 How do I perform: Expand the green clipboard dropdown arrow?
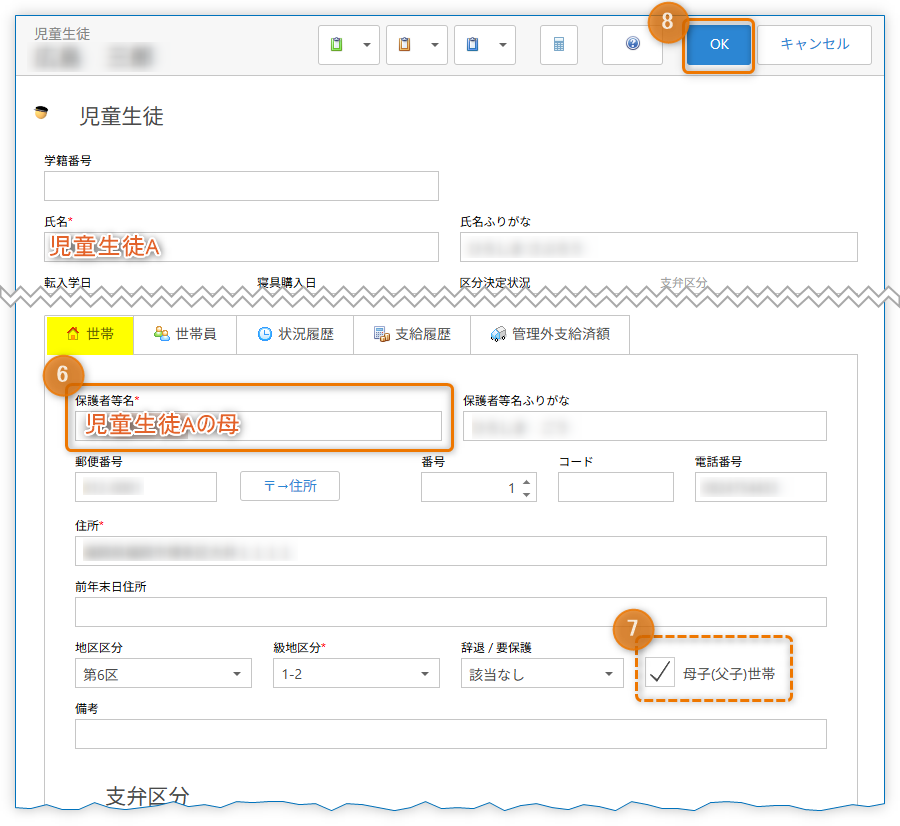point(367,45)
